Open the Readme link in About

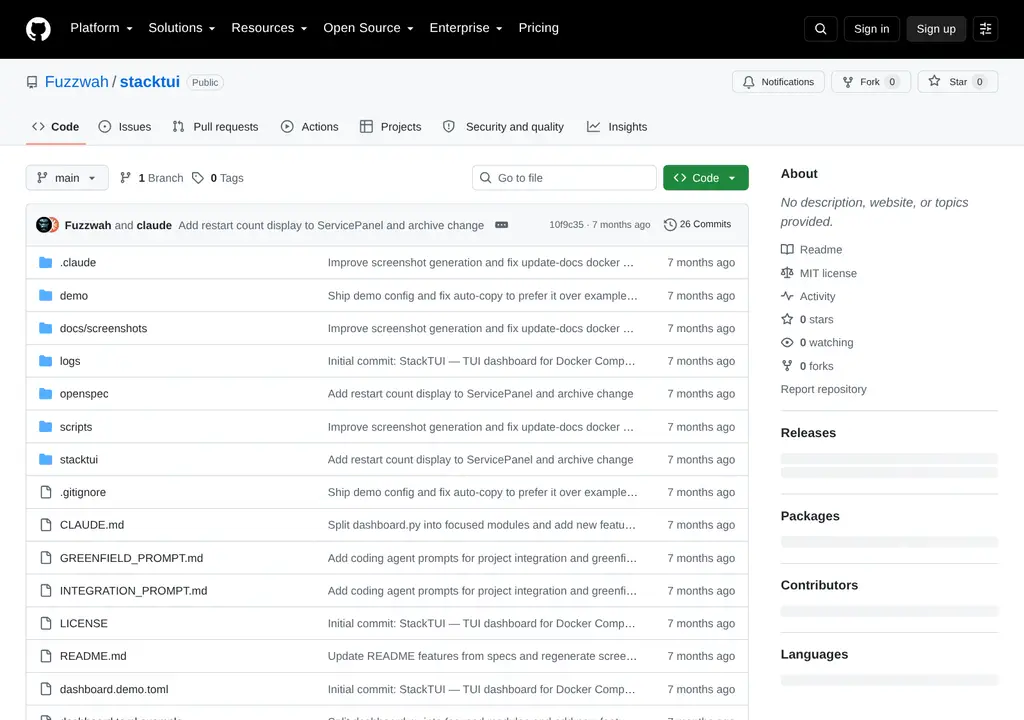[x=812, y=250]
